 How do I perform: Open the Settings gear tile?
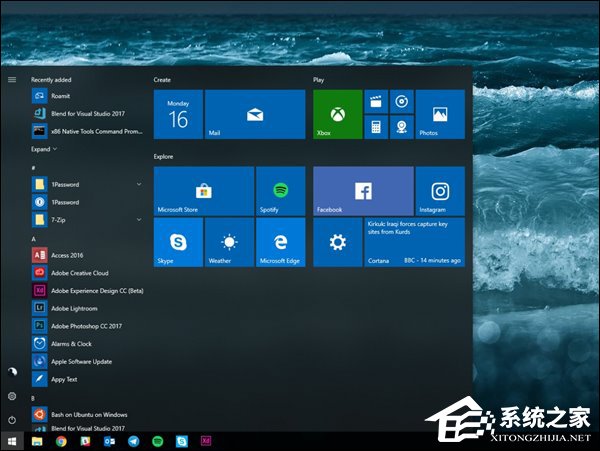(338, 242)
